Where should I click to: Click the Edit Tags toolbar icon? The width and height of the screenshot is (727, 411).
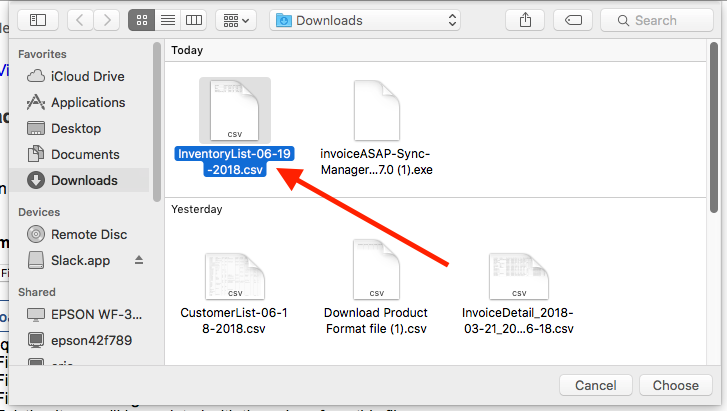tap(574, 20)
